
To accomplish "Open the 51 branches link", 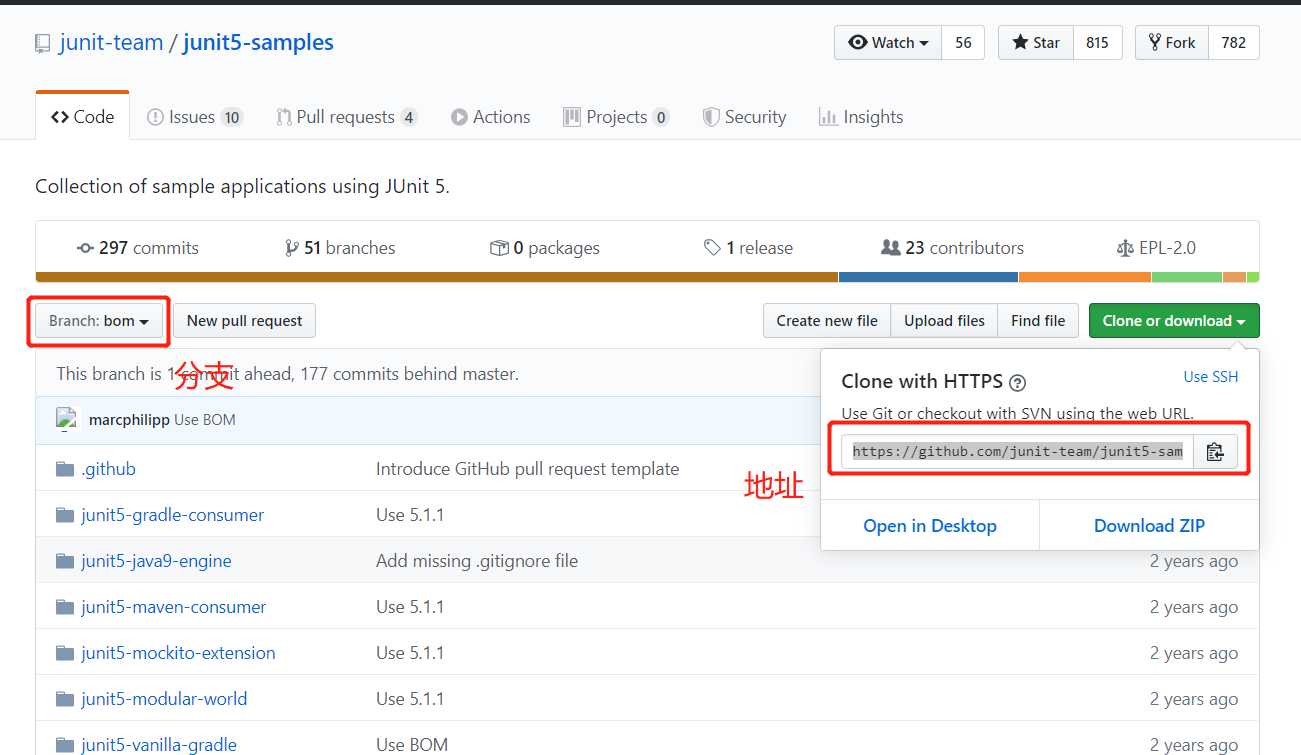I will coord(340,248).
